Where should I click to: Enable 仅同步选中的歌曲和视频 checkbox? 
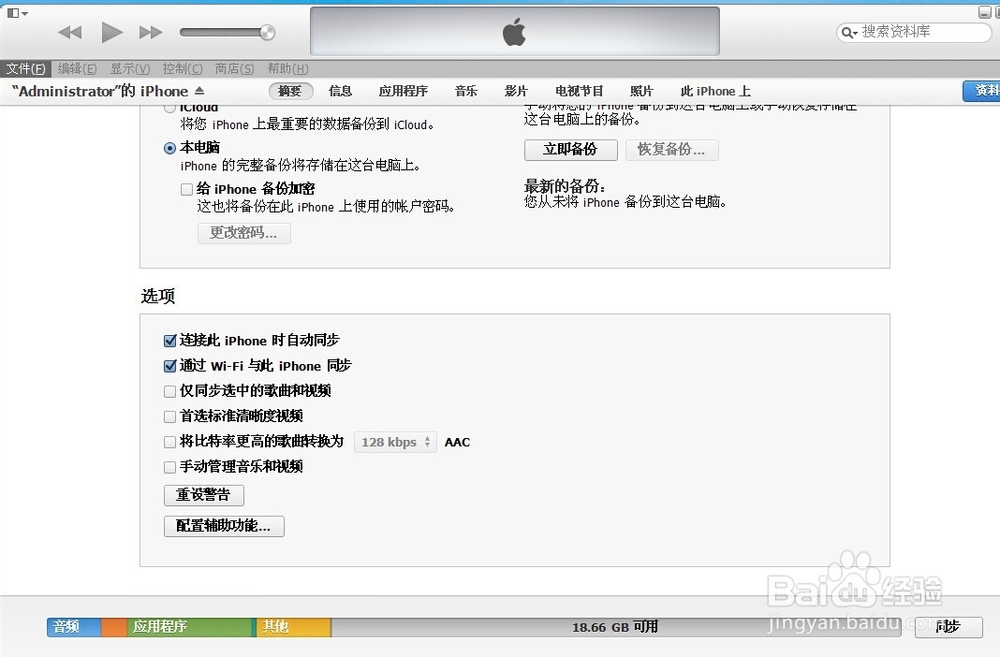tap(170, 391)
